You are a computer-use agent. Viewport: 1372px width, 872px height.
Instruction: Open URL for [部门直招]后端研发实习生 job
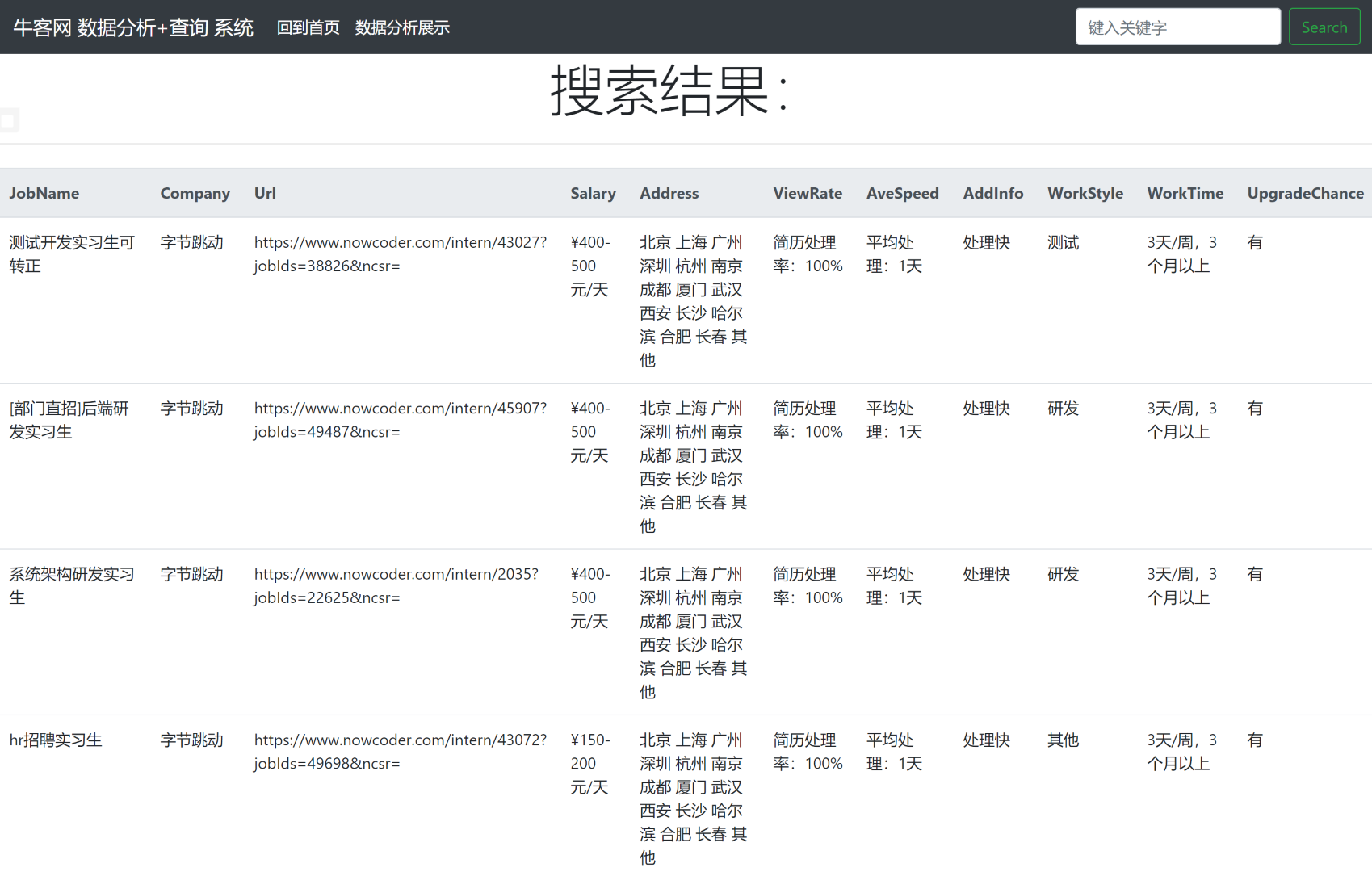point(400,420)
